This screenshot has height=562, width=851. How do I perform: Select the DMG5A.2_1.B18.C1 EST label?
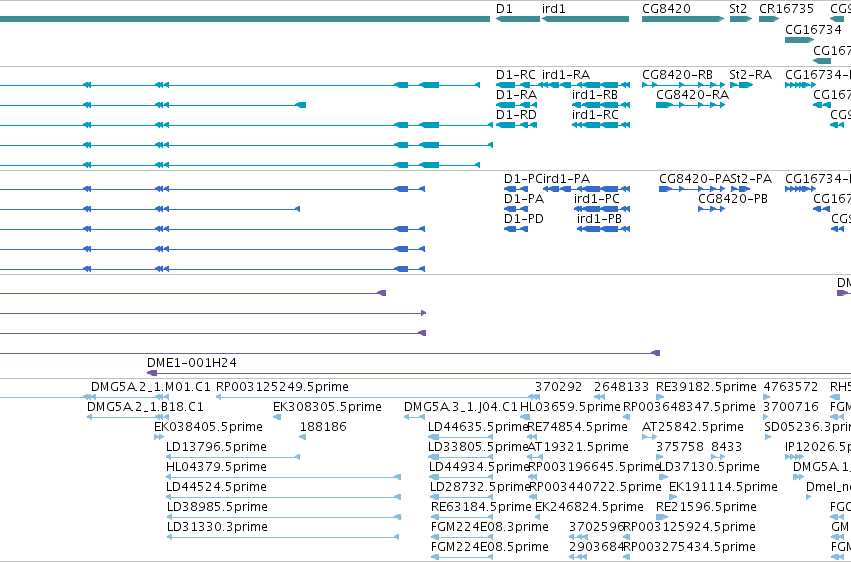pos(145,407)
